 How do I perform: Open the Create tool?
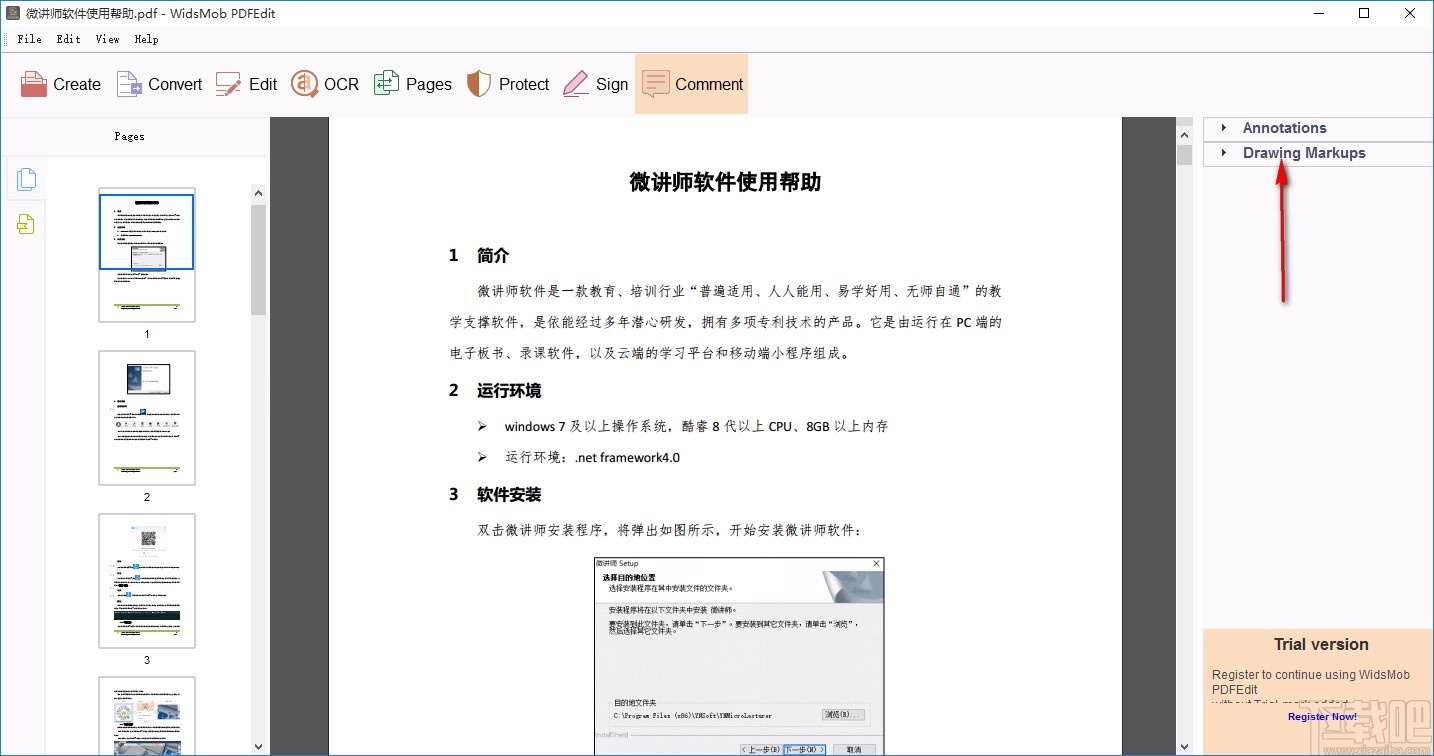coord(60,84)
